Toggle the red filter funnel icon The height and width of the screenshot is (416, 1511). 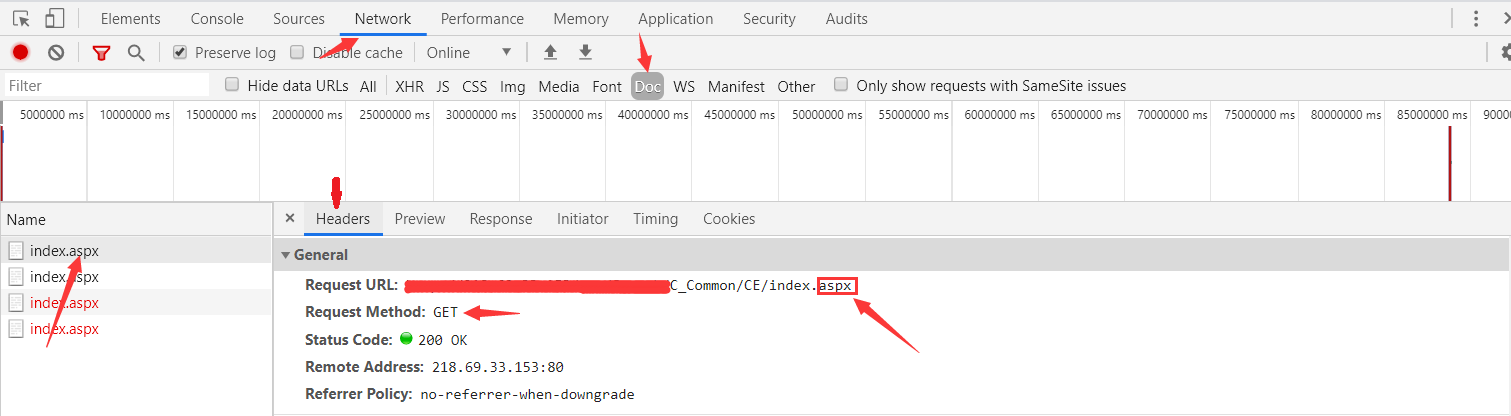101,53
